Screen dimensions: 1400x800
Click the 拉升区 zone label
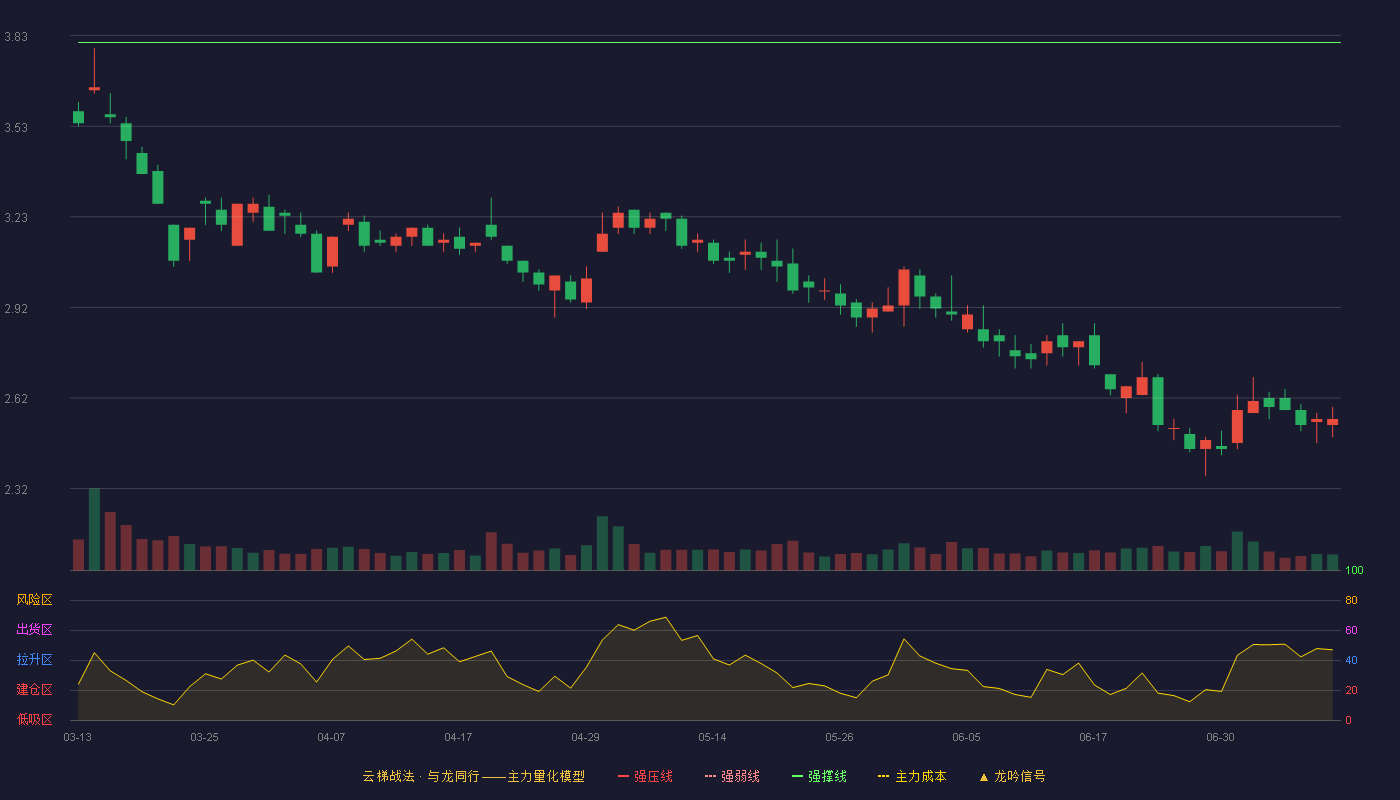[35, 660]
